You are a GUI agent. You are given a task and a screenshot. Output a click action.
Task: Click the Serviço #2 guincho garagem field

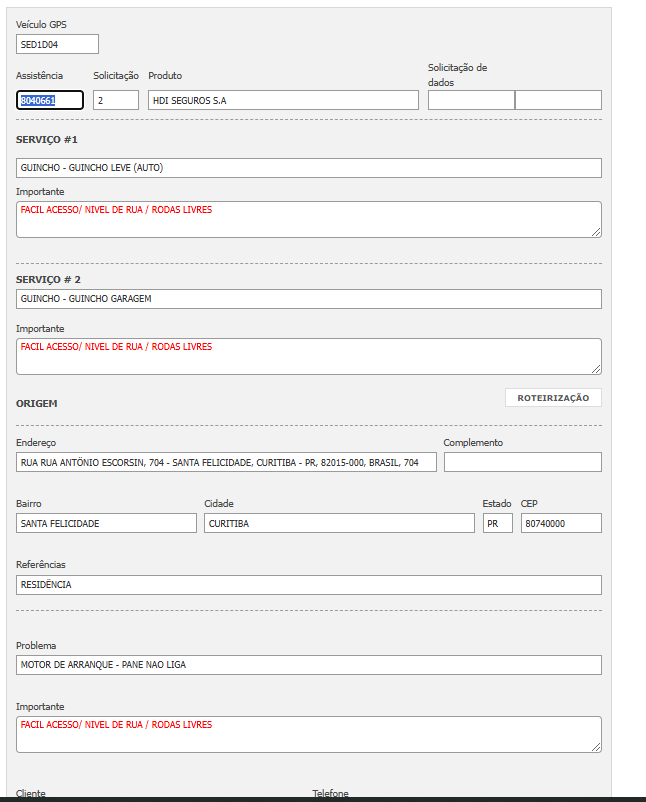pyautogui.click(x=309, y=299)
